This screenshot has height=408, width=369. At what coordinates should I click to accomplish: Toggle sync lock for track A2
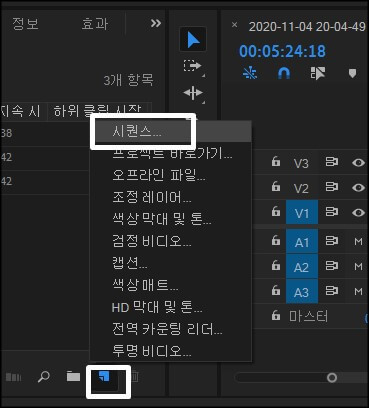(x=331, y=266)
